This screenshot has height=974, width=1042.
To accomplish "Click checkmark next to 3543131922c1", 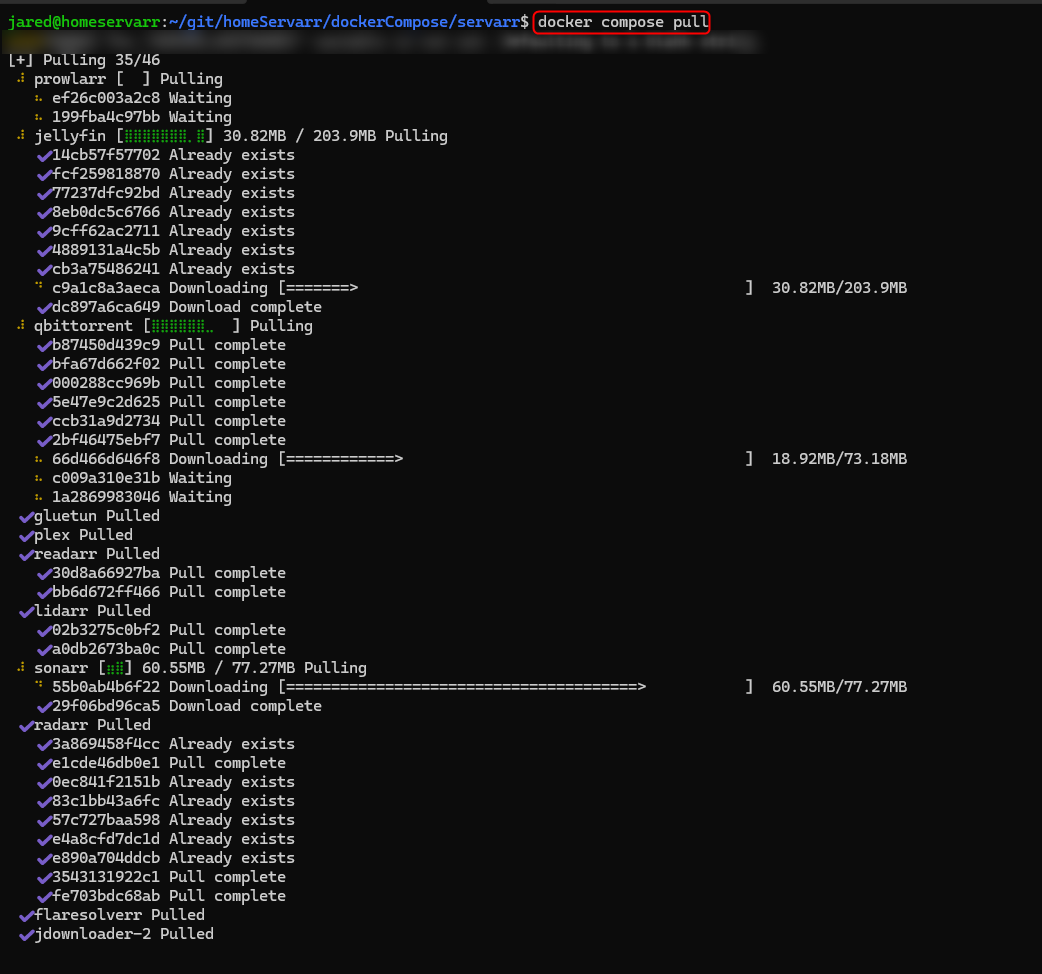I will click(45, 878).
